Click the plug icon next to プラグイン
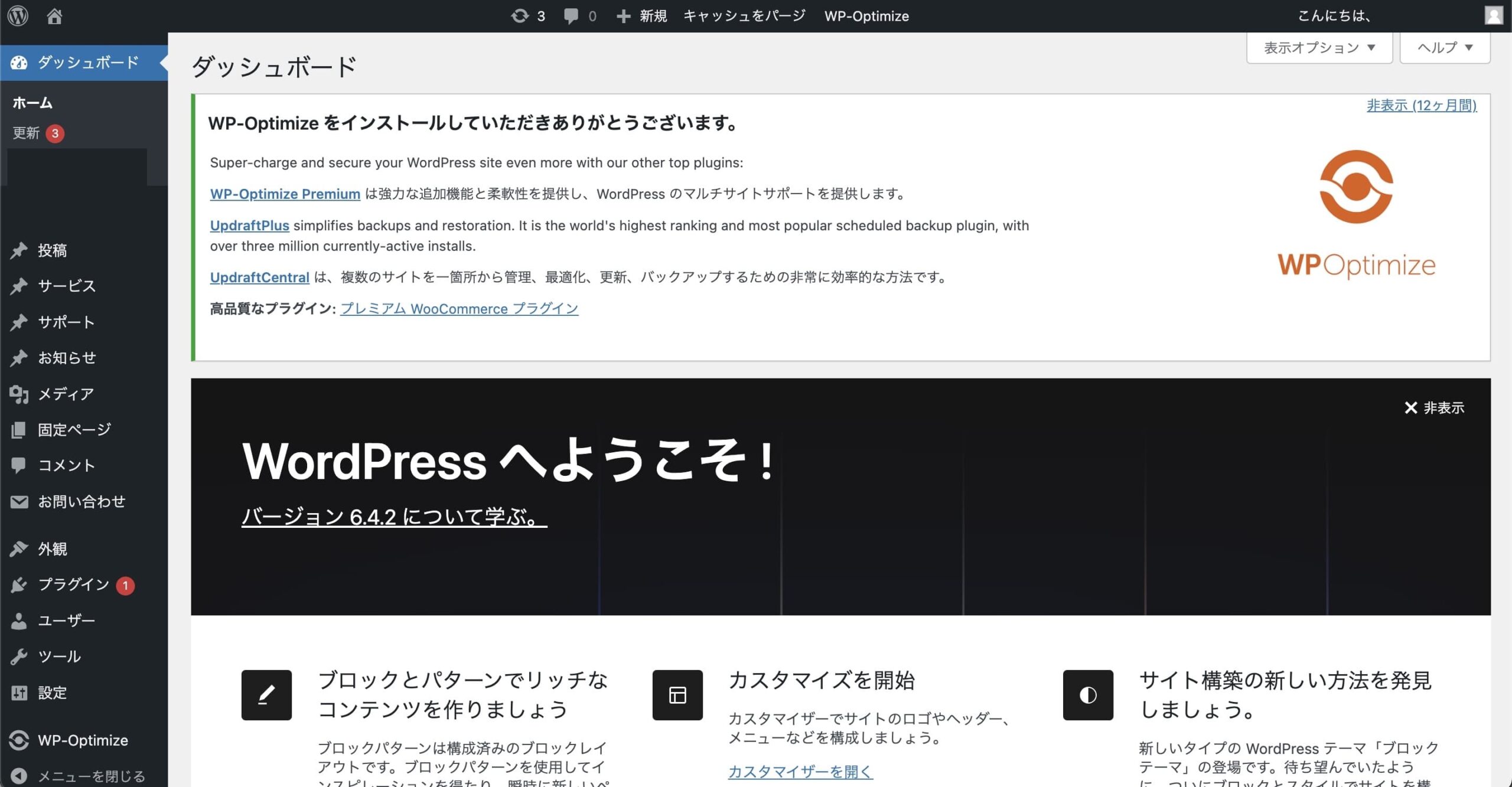The image size is (1512, 787). [19, 585]
